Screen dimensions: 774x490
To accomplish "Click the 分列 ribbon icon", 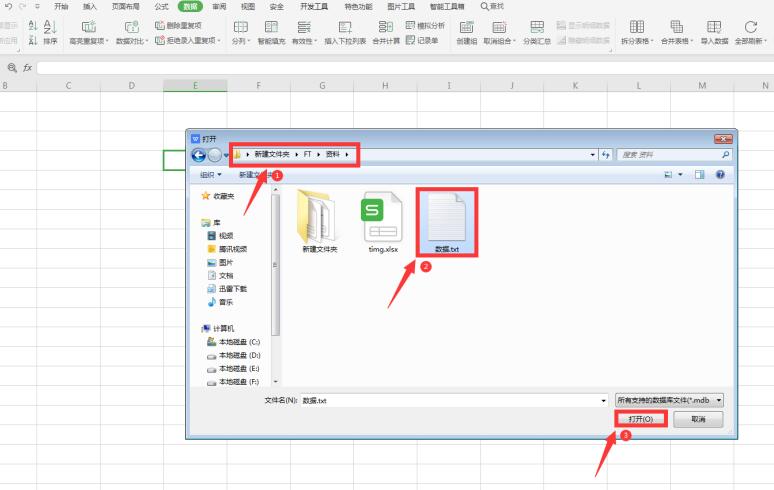I will 240,27.
